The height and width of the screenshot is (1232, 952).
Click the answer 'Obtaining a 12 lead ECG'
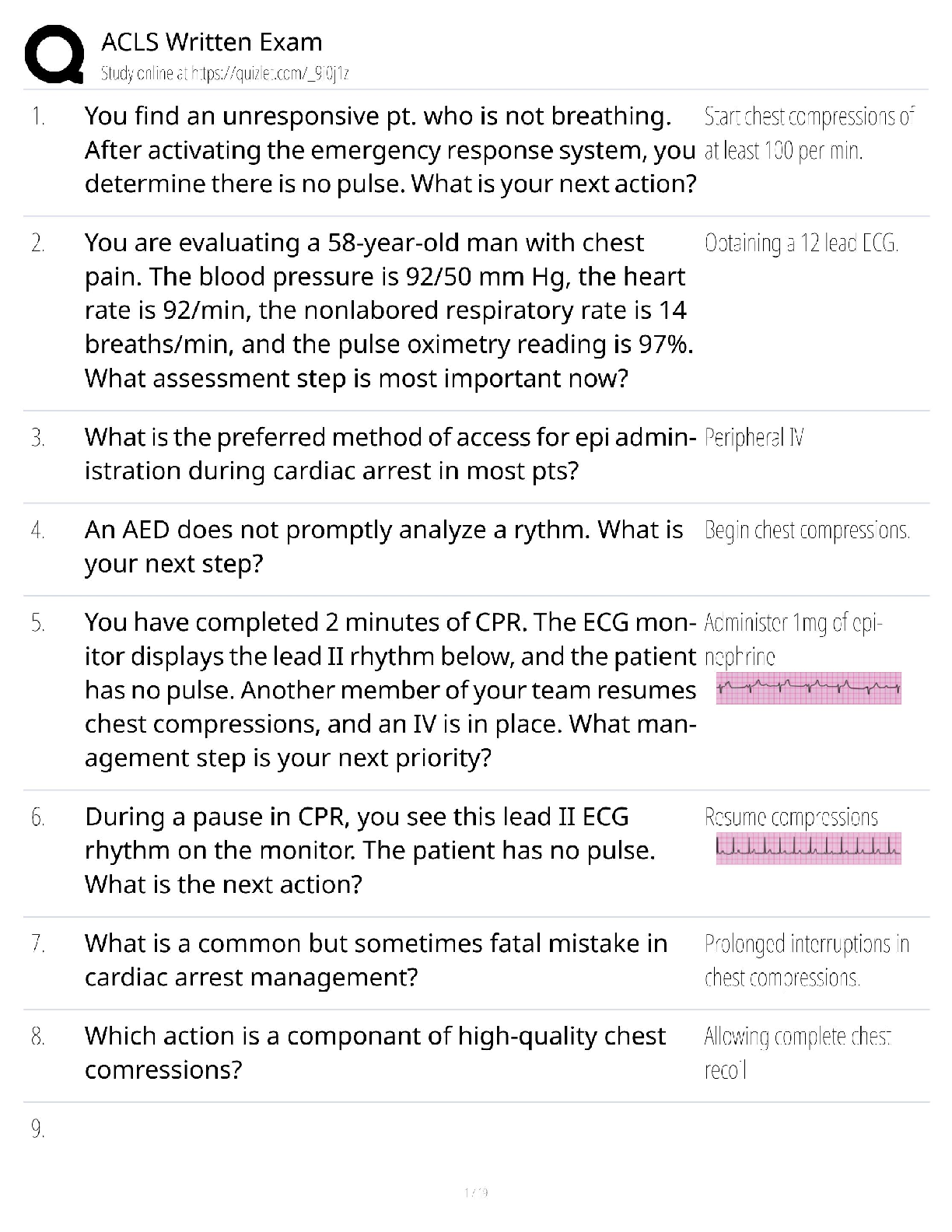tap(801, 244)
